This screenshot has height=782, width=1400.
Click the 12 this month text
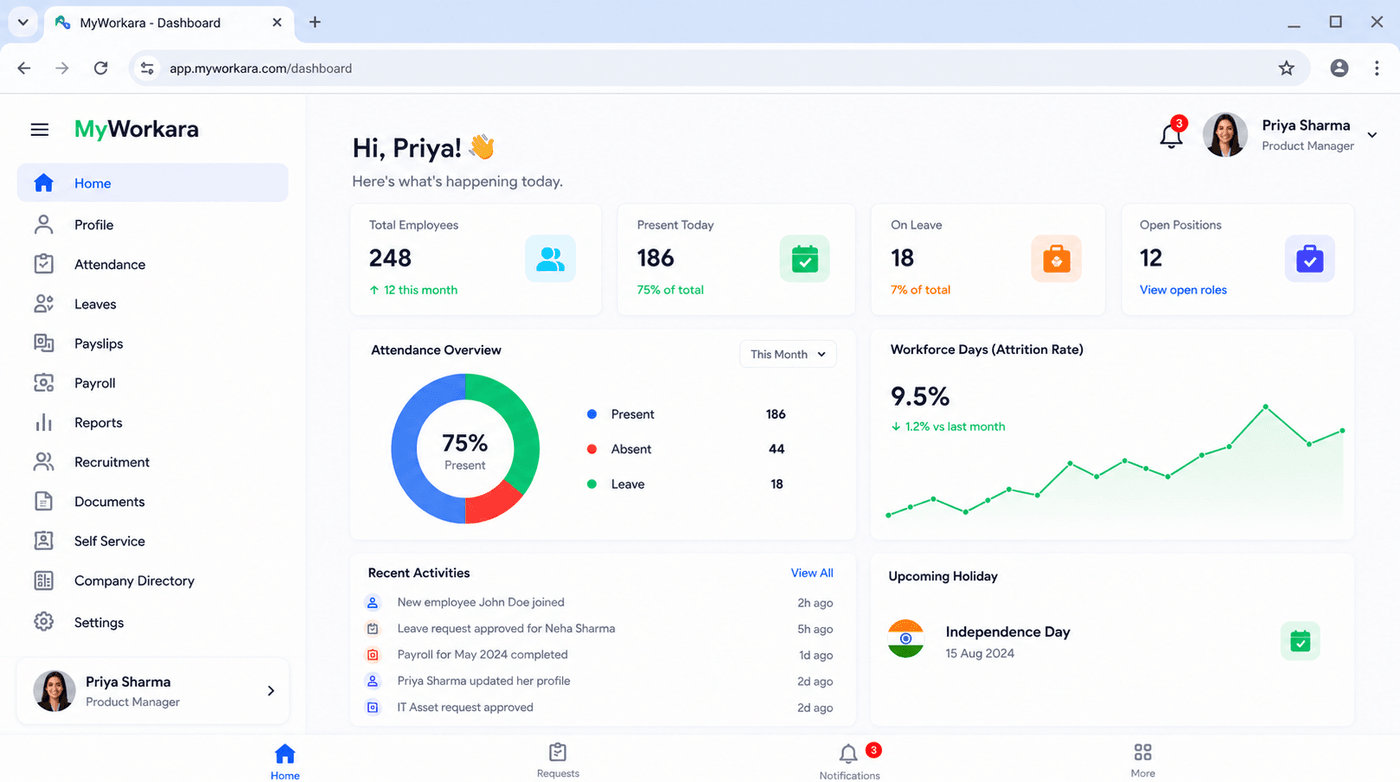coord(421,290)
